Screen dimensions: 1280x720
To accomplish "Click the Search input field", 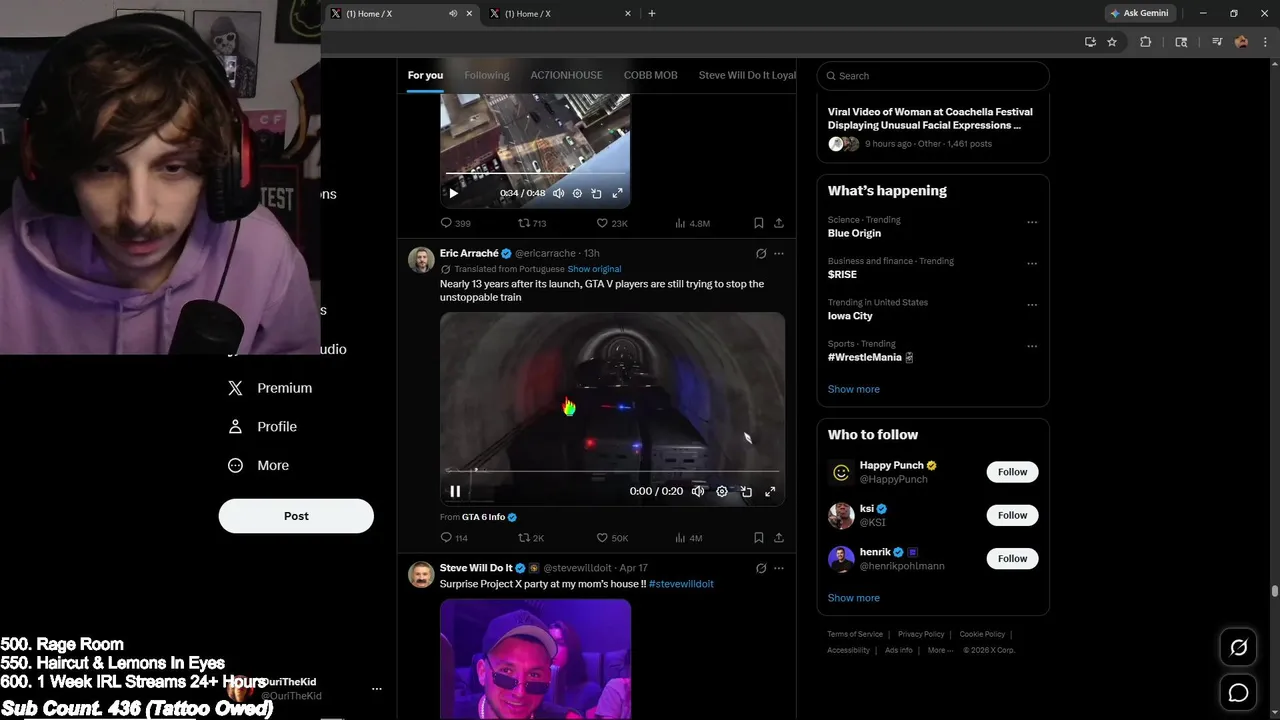I will coord(933,76).
